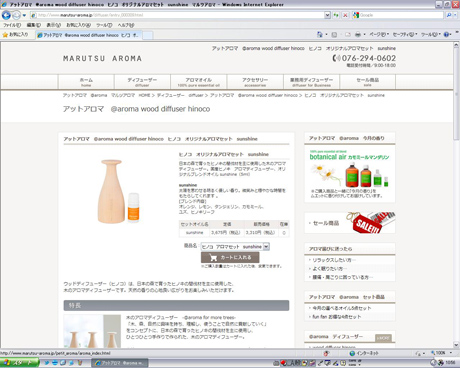The height and width of the screenshot is (368, 460).
Task: Open a new blank tab
Action: coord(148,35)
